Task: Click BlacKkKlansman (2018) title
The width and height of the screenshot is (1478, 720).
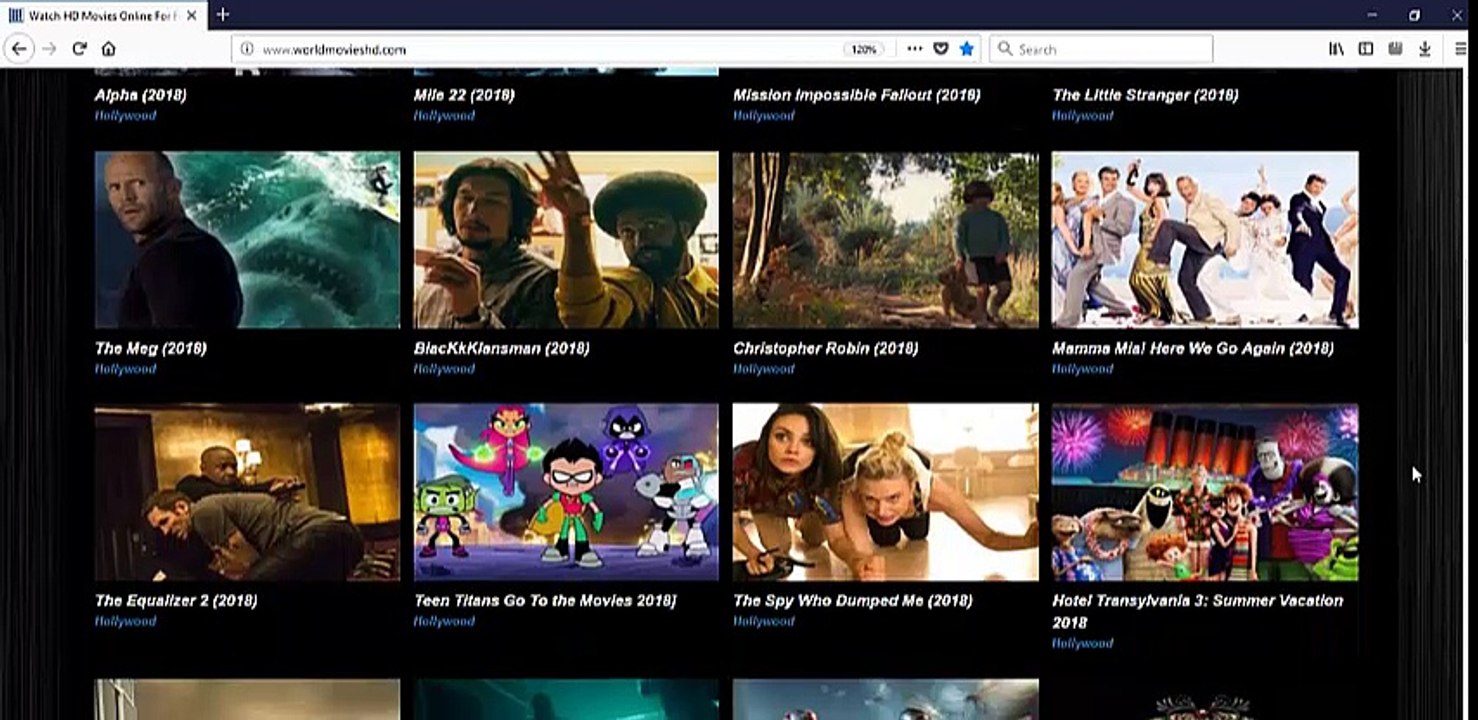Action: [501, 348]
